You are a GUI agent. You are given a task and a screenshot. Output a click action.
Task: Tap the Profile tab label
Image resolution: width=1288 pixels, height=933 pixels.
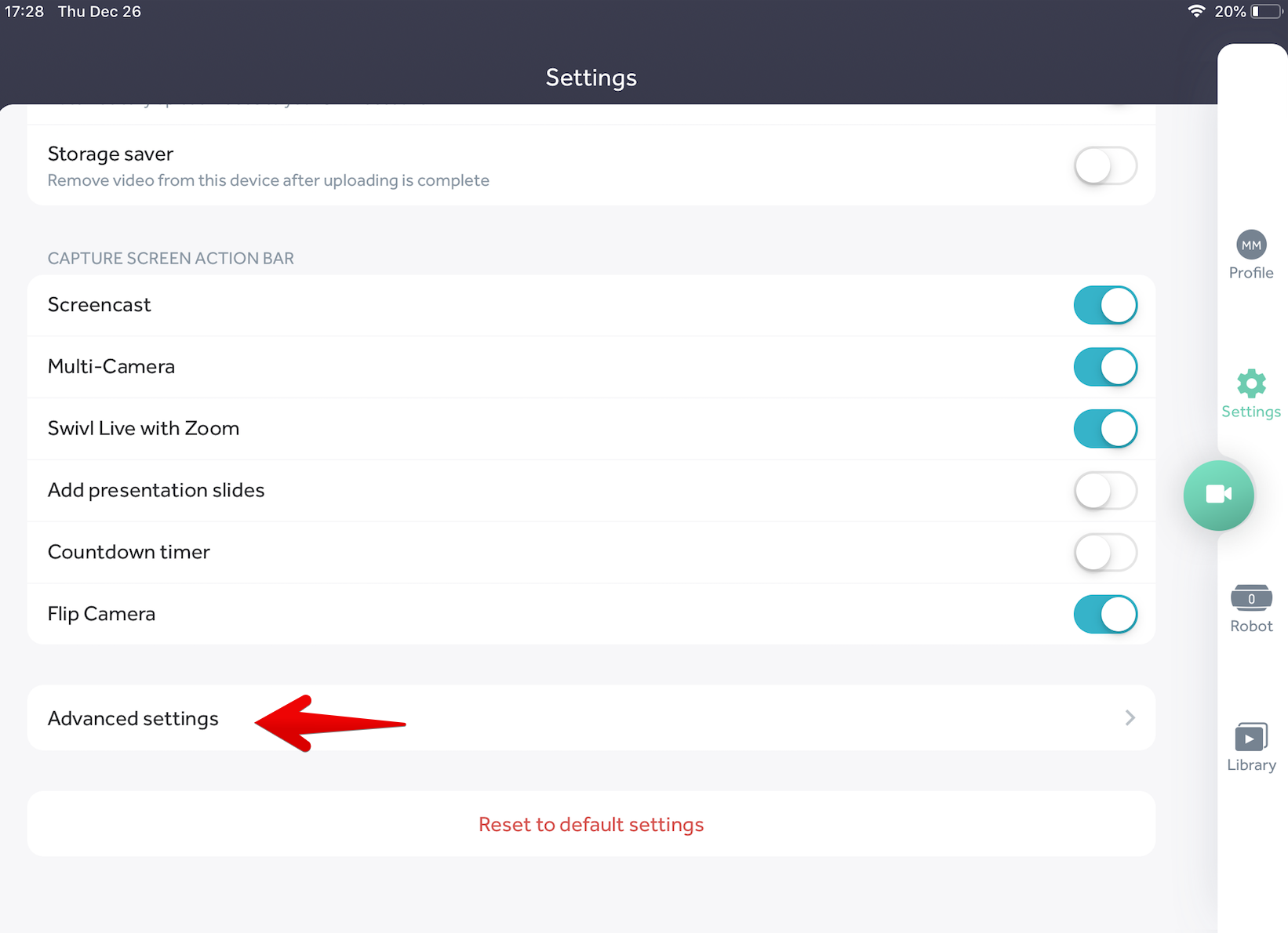click(1251, 273)
